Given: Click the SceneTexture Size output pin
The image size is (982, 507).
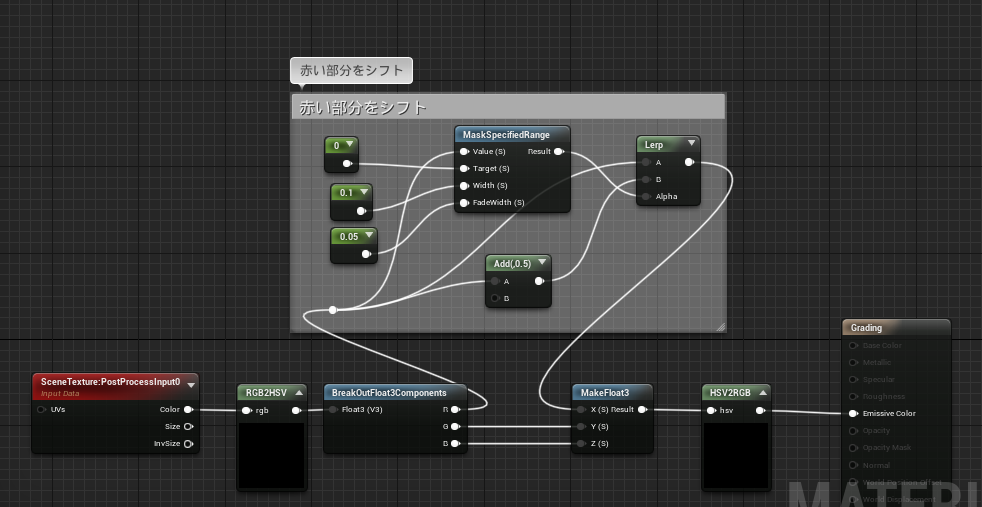Looking at the screenshot, I should 188,426.
